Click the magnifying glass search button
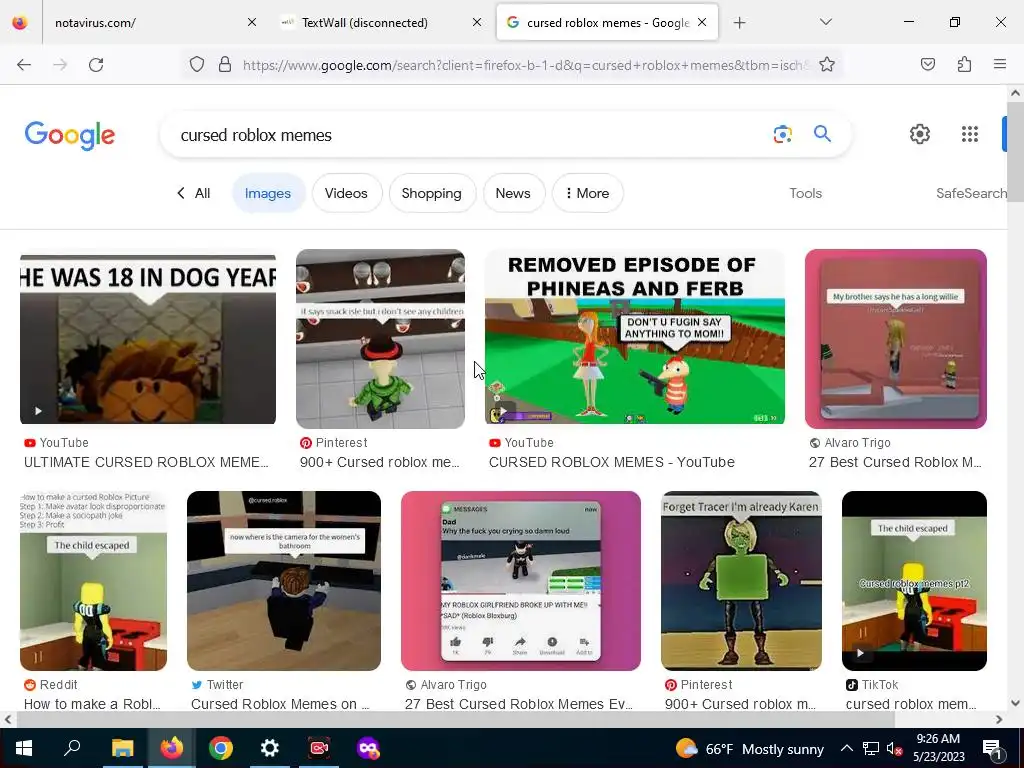 [822, 134]
